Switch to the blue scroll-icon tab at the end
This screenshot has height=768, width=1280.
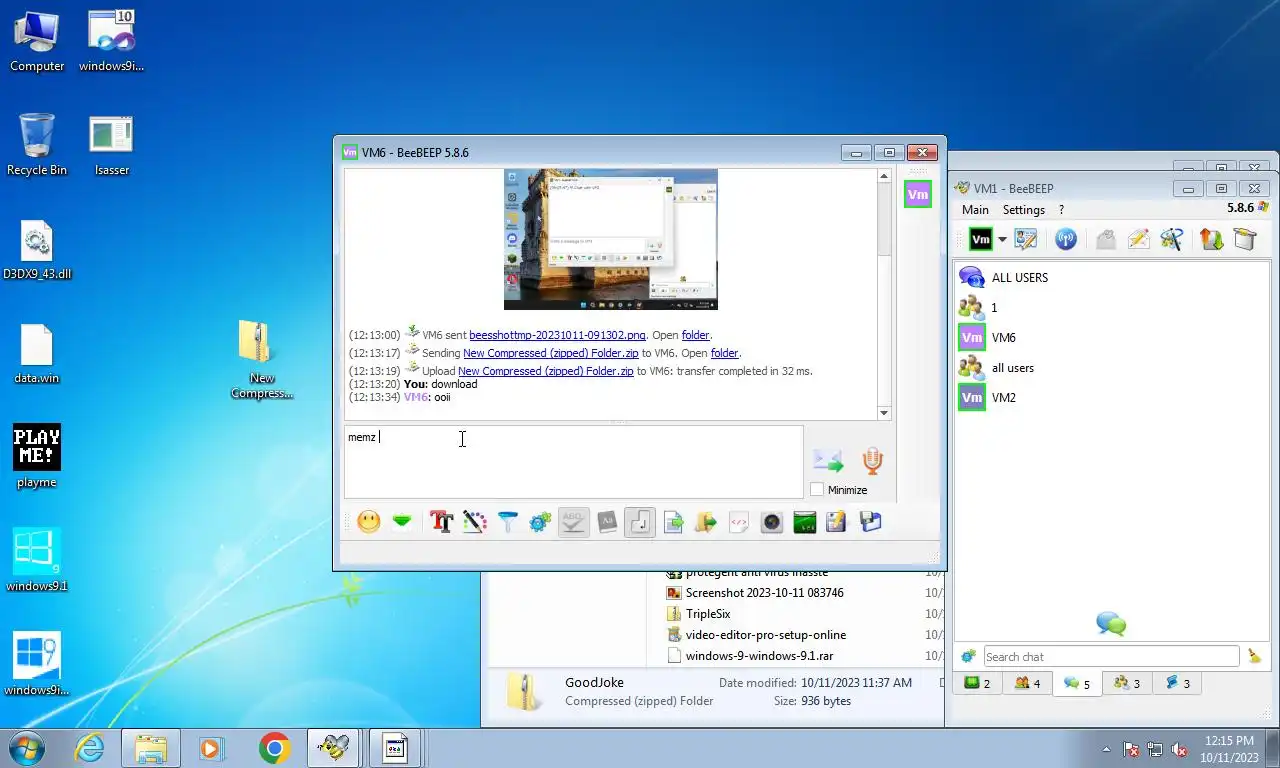point(1177,684)
